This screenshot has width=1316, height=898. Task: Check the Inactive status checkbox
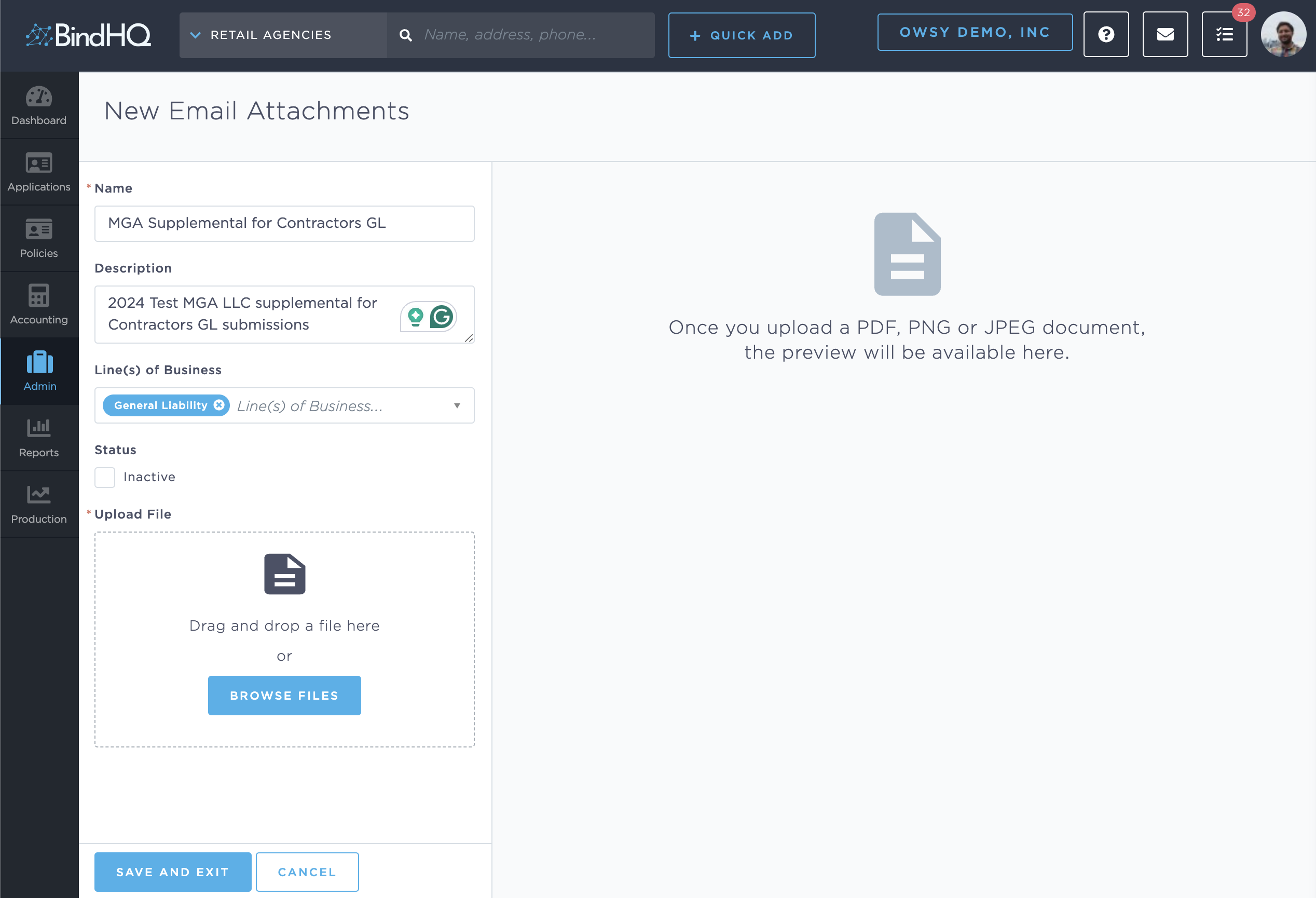(105, 477)
